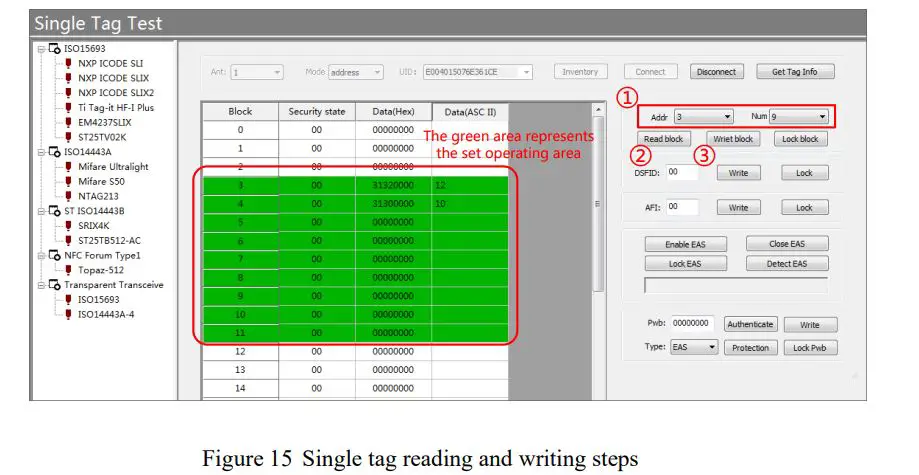Select ST25TB512-AC tag entry
This screenshot has width=919, height=475.
coord(110,240)
